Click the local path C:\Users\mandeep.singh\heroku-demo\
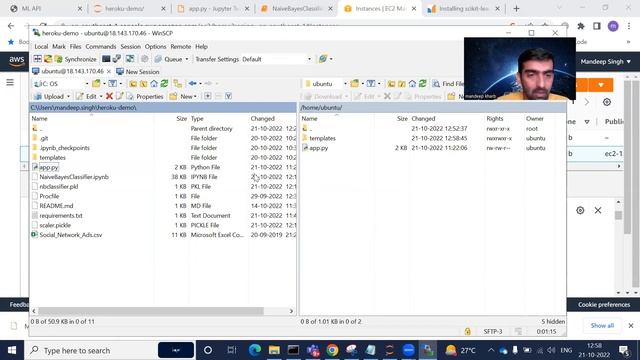Image resolution: width=640 pixels, height=360 pixels. tap(83, 108)
